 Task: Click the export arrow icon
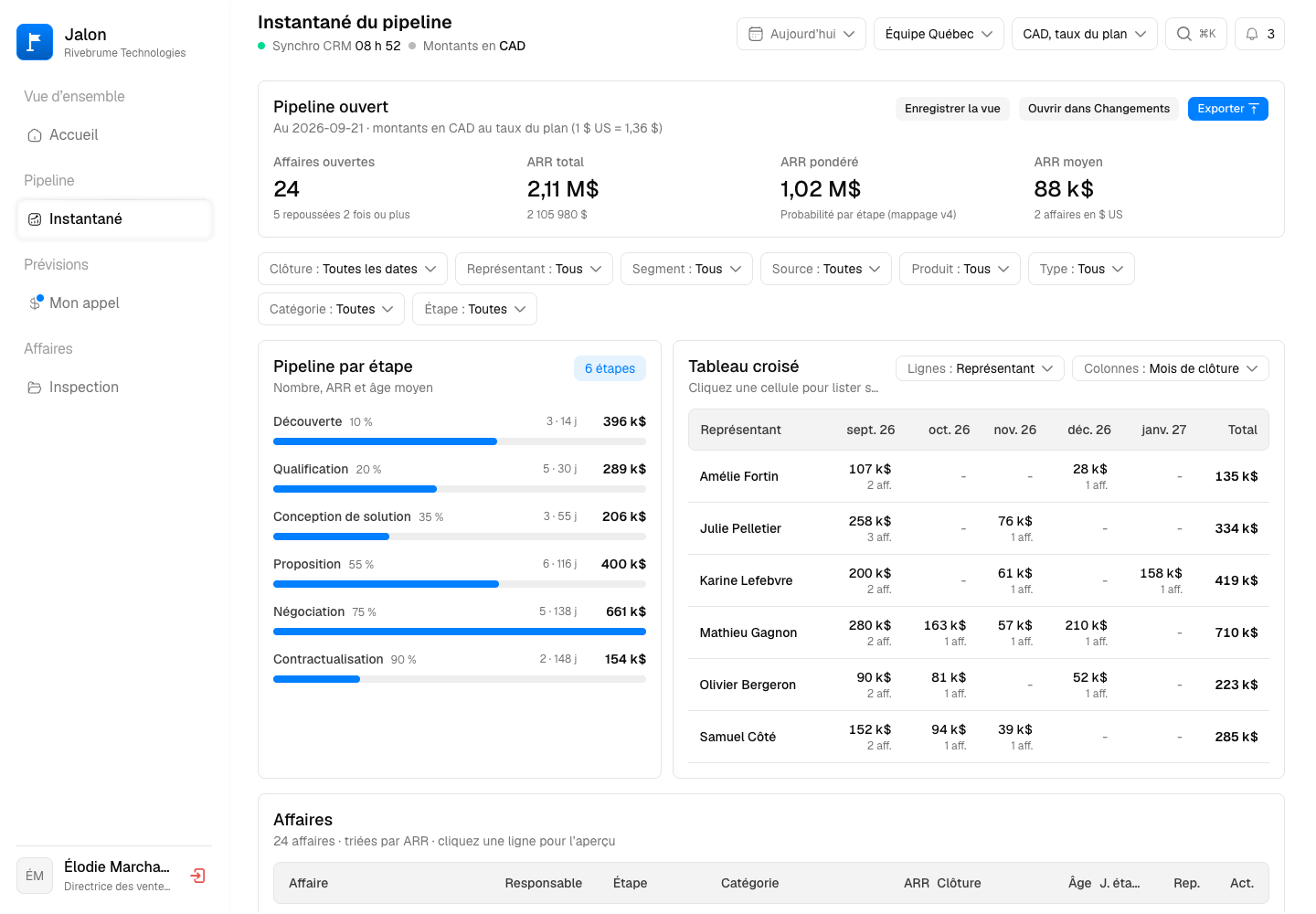[x=1254, y=109]
